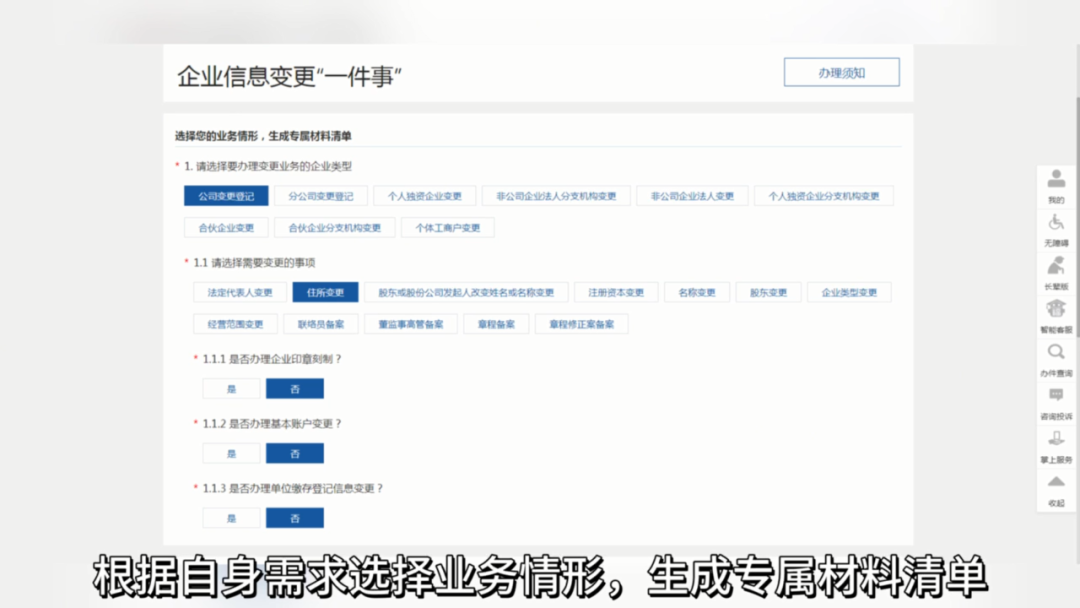The height and width of the screenshot is (608, 1080).
Task: Choose 是 for 基本账户变更 question
Action: tap(231, 454)
